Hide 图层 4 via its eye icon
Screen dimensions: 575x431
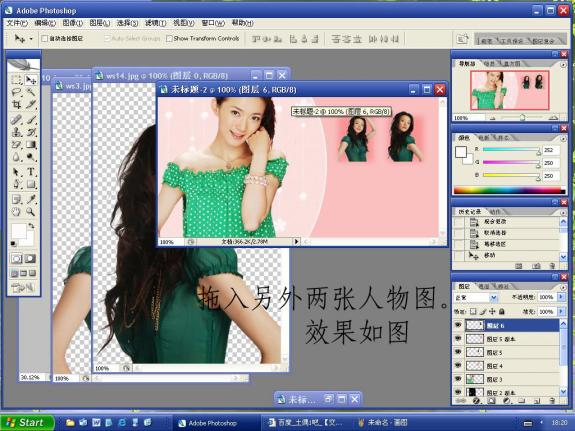(x=458, y=365)
